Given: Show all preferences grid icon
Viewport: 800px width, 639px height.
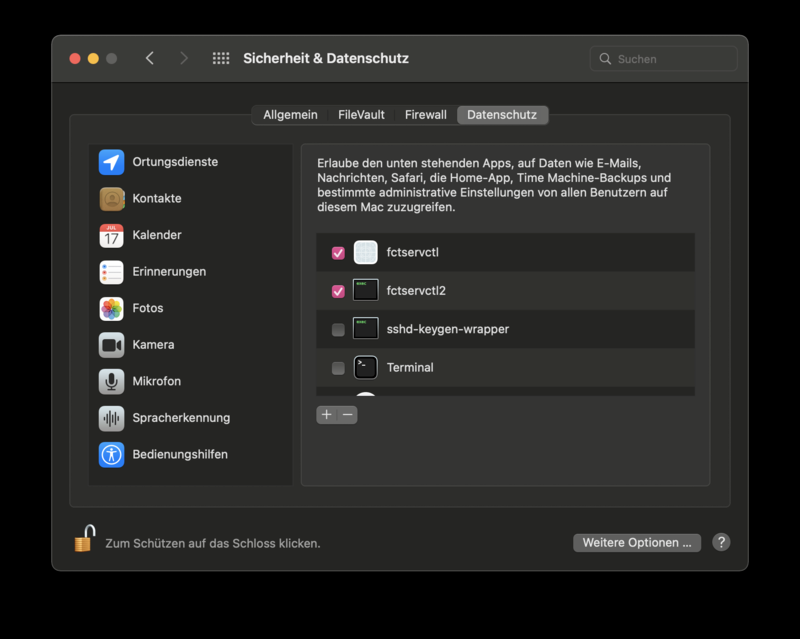Looking at the screenshot, I should click(x=221, y=59).
